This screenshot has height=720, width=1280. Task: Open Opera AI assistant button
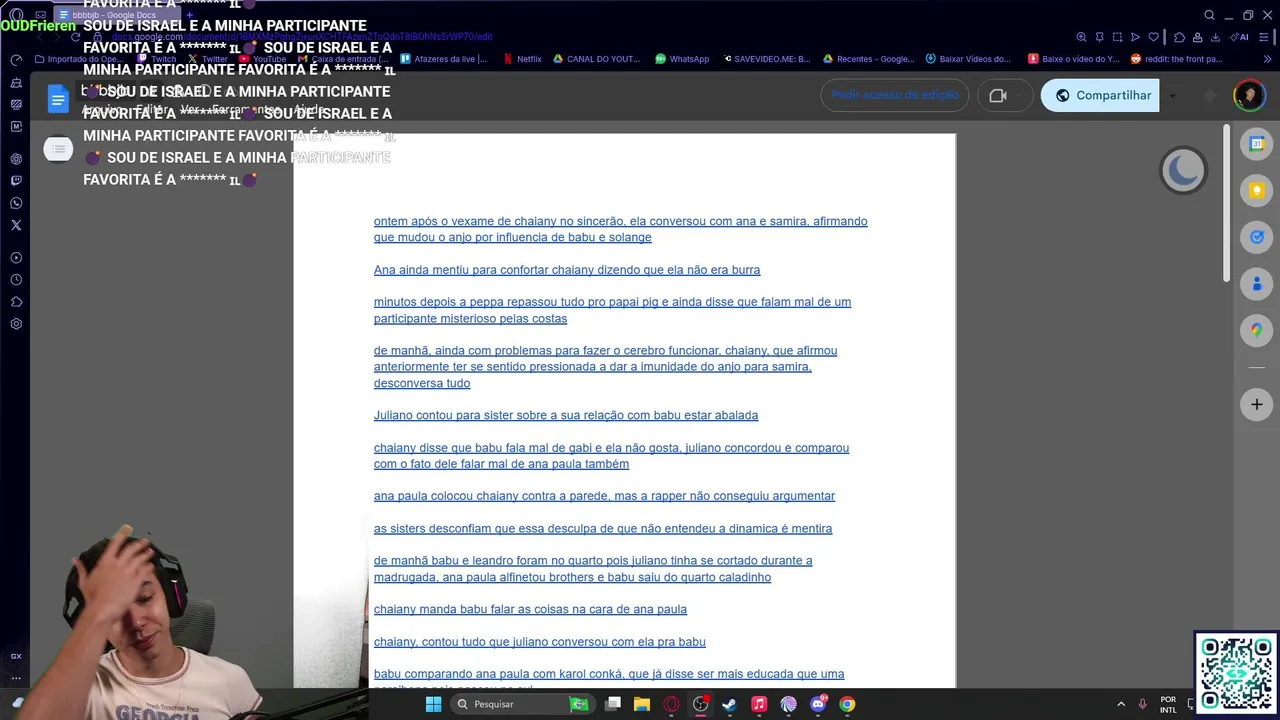click(x=1241, y=37)
